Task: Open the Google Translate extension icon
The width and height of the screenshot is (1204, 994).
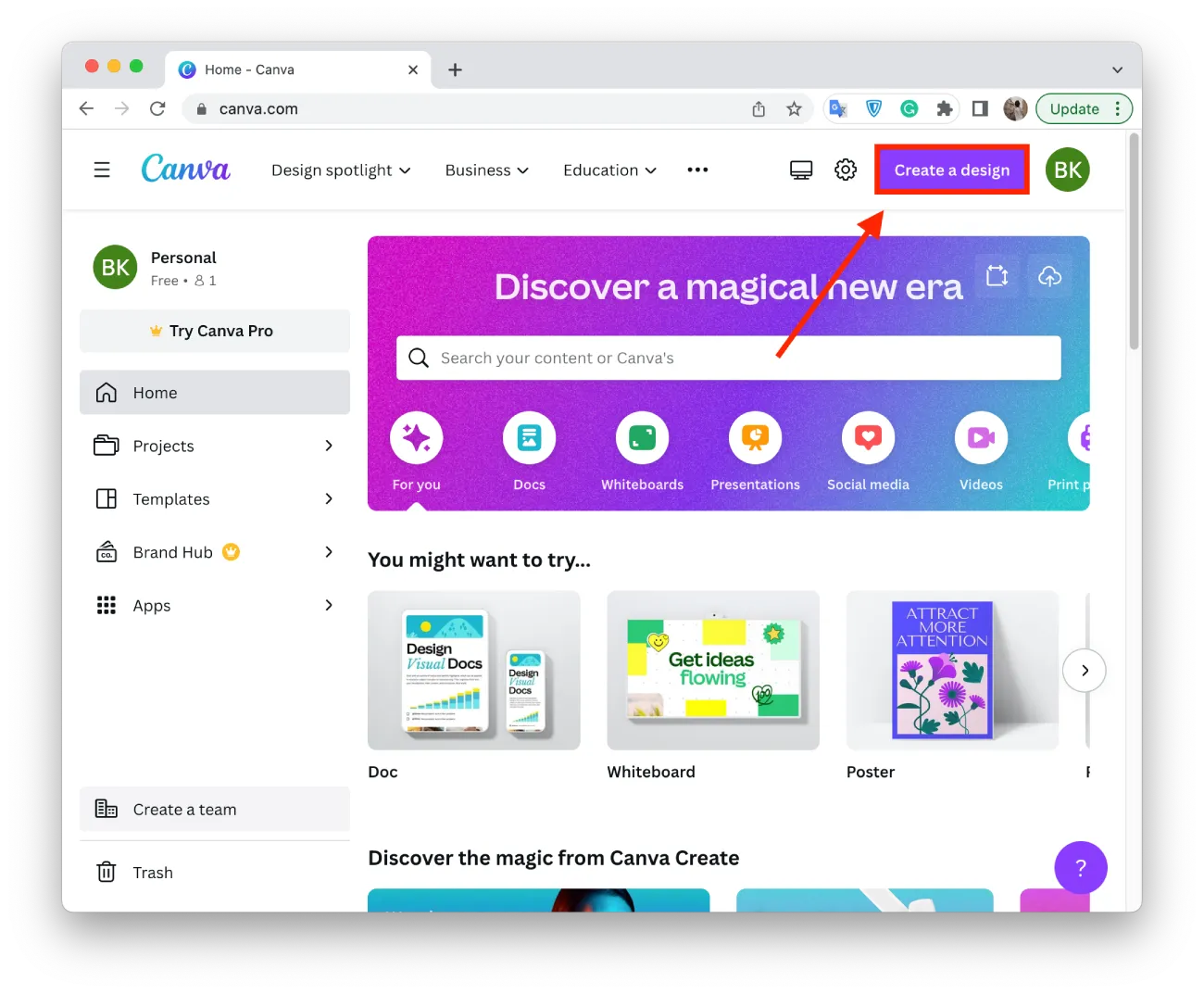Action: pos(838,108)
